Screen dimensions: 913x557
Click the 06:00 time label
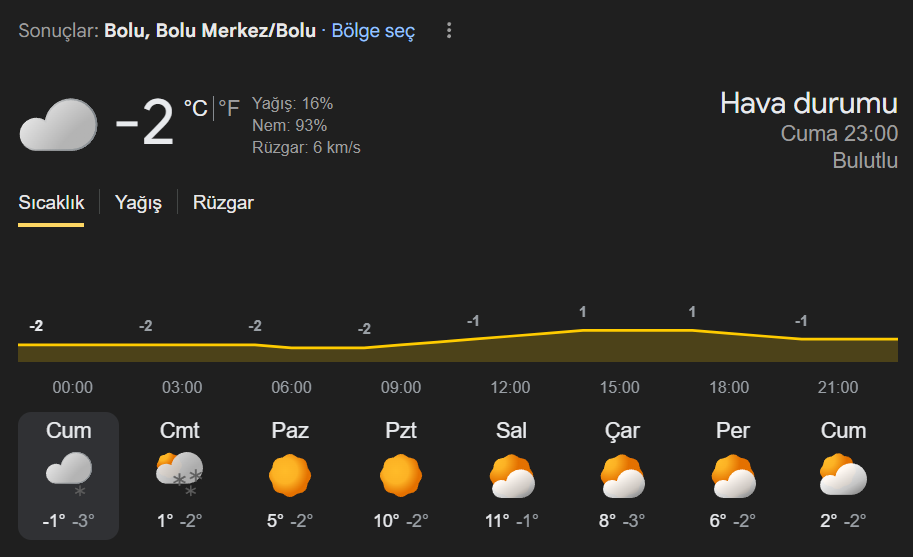291,388
